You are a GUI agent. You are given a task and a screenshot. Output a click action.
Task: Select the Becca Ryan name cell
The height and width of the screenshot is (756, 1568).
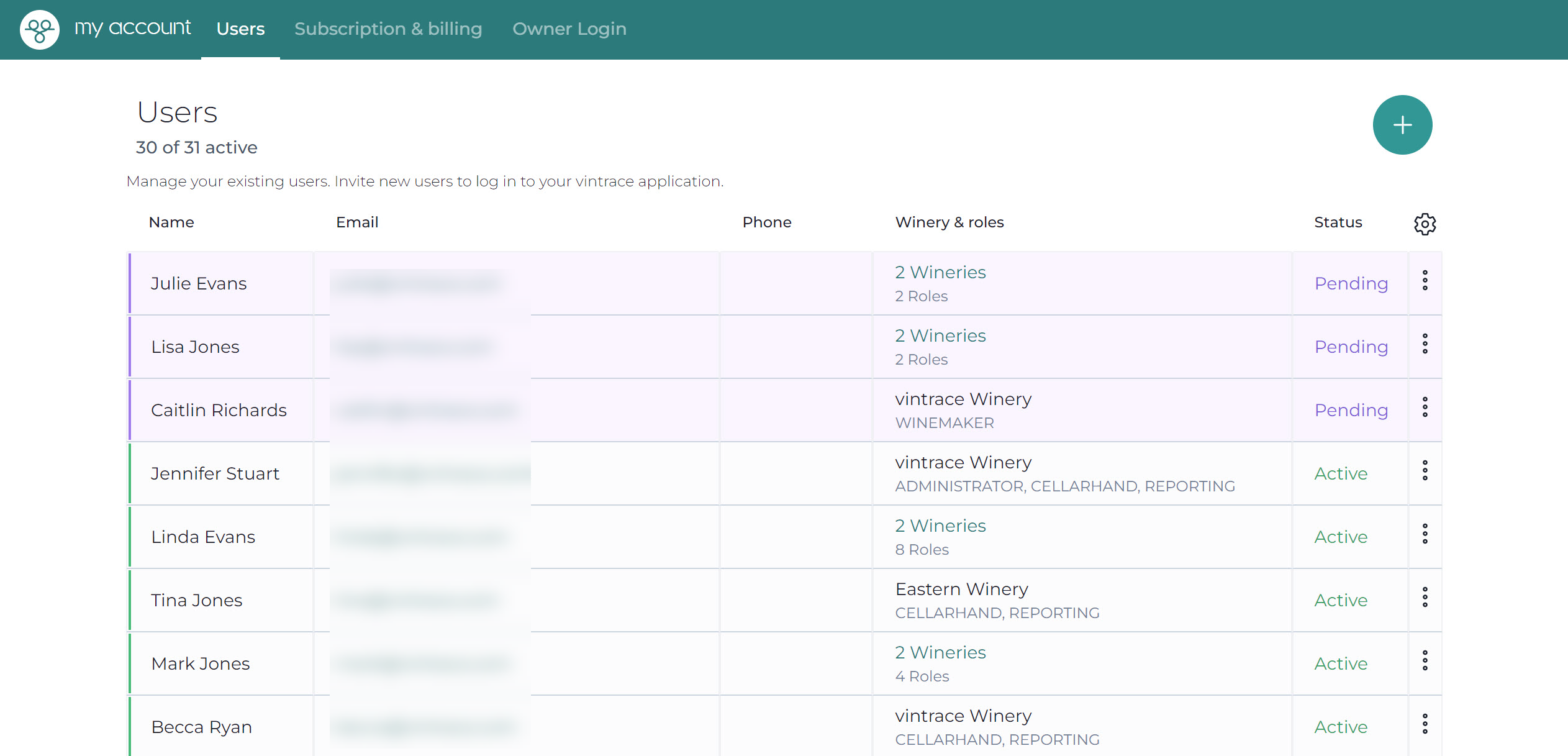[222, 726]
